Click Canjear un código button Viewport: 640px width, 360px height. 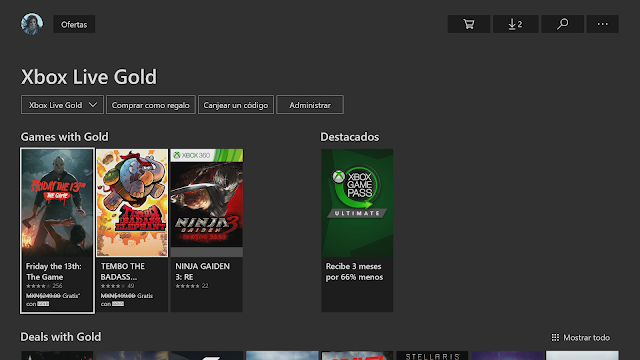pos(236,105)
